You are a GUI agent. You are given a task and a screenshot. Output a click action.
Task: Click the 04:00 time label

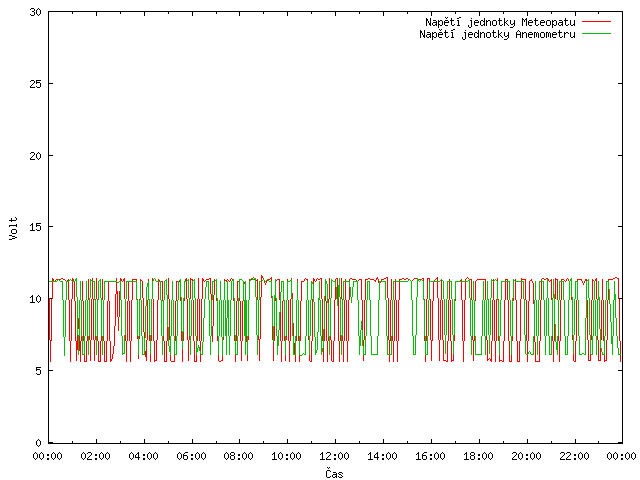click(143, 456)
